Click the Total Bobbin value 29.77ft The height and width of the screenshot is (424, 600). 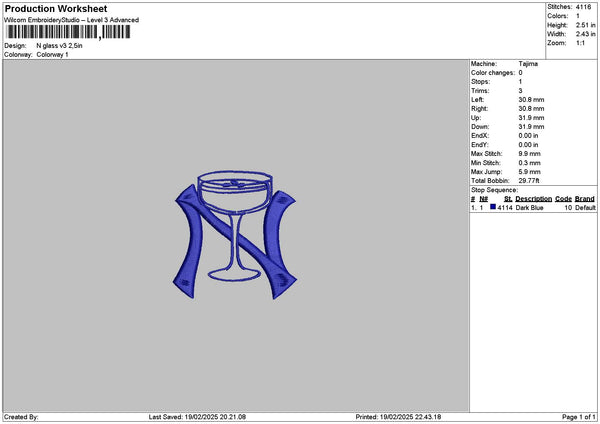coord(529,181)
